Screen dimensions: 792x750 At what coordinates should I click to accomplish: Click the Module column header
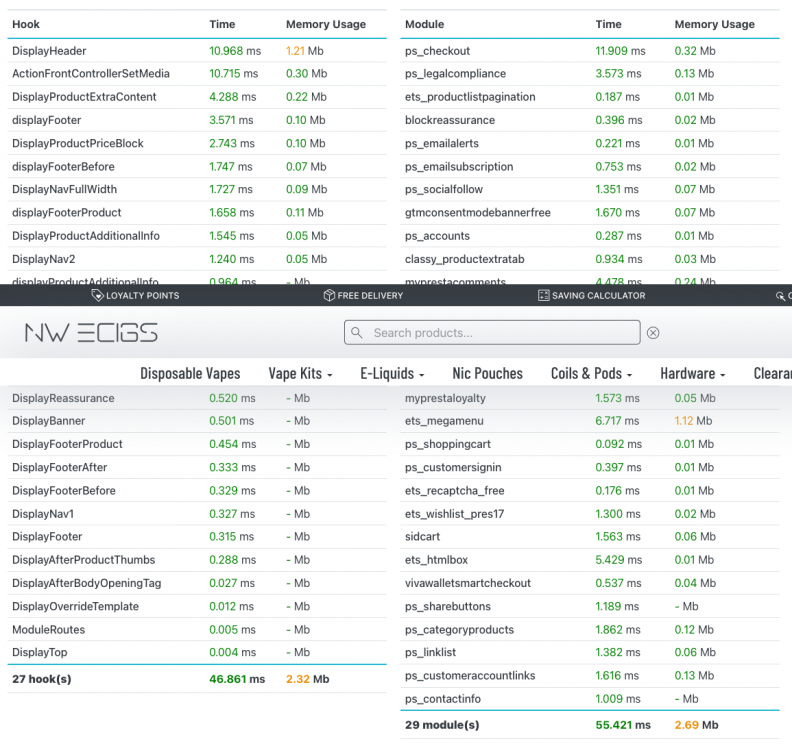coord(424,24)
